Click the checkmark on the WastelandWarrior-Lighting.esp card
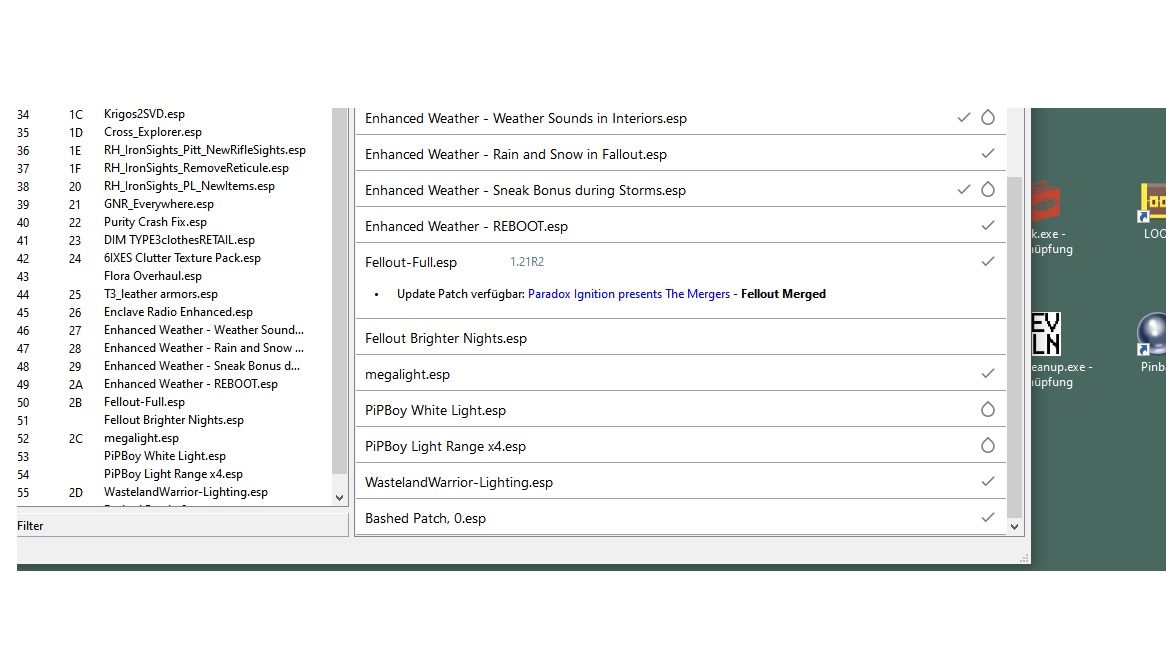 click(988, 482)
